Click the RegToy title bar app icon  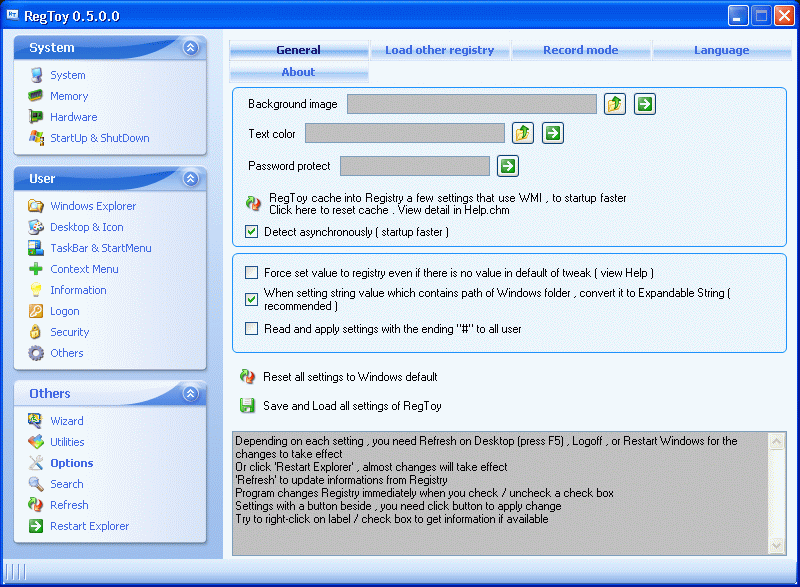[x=13, y=15]
